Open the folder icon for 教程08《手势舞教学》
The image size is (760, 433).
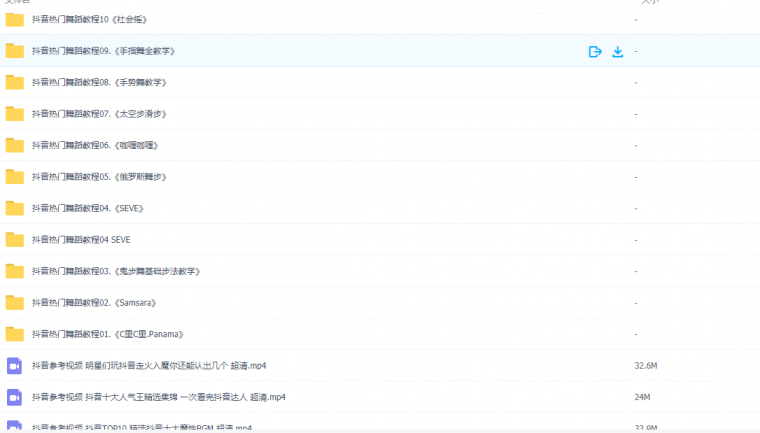[15, 82]
